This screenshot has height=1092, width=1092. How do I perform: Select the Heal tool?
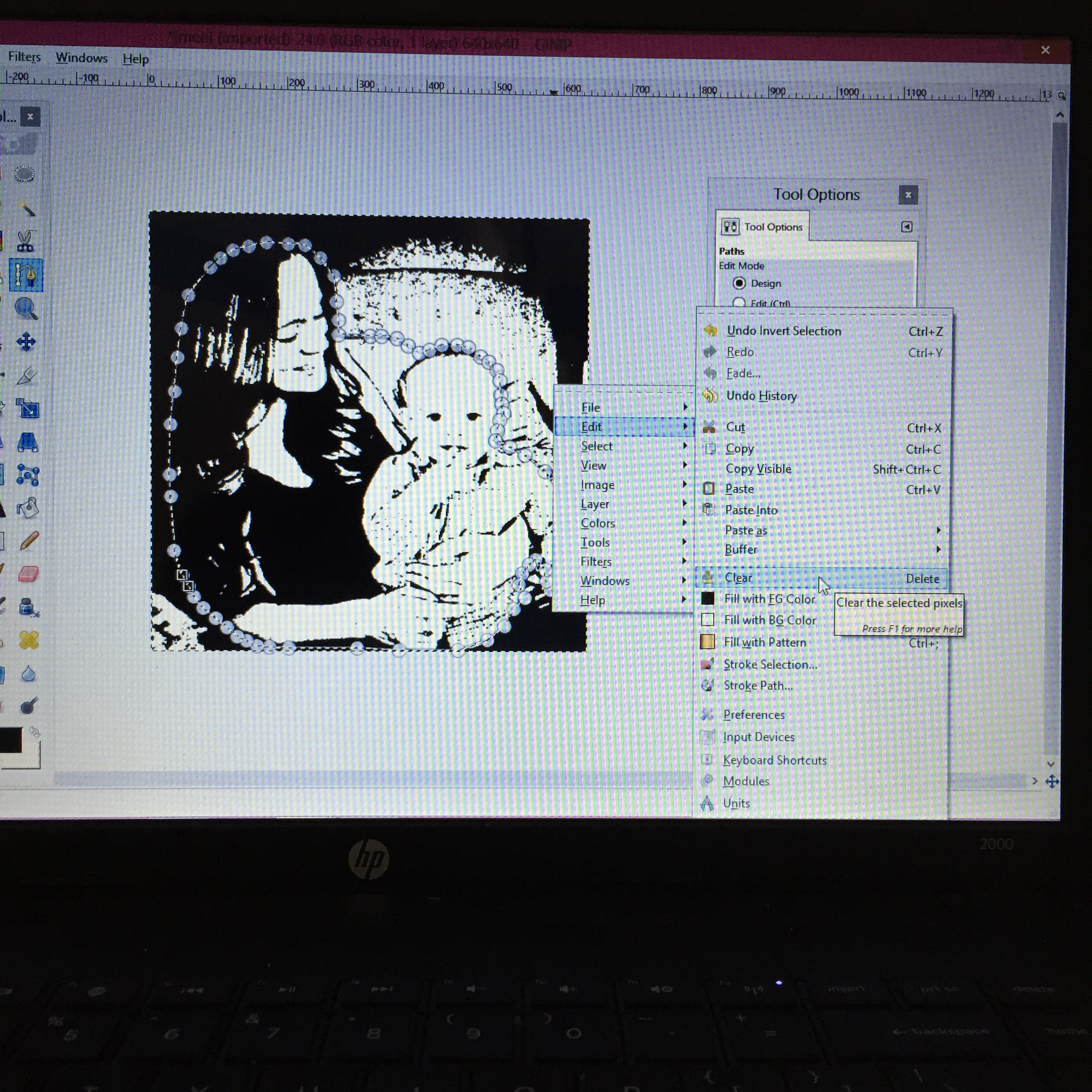pos(29,640)
